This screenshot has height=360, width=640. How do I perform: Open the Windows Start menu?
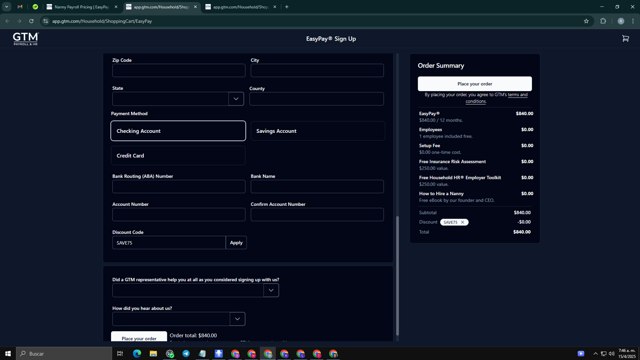coord(8,353)
